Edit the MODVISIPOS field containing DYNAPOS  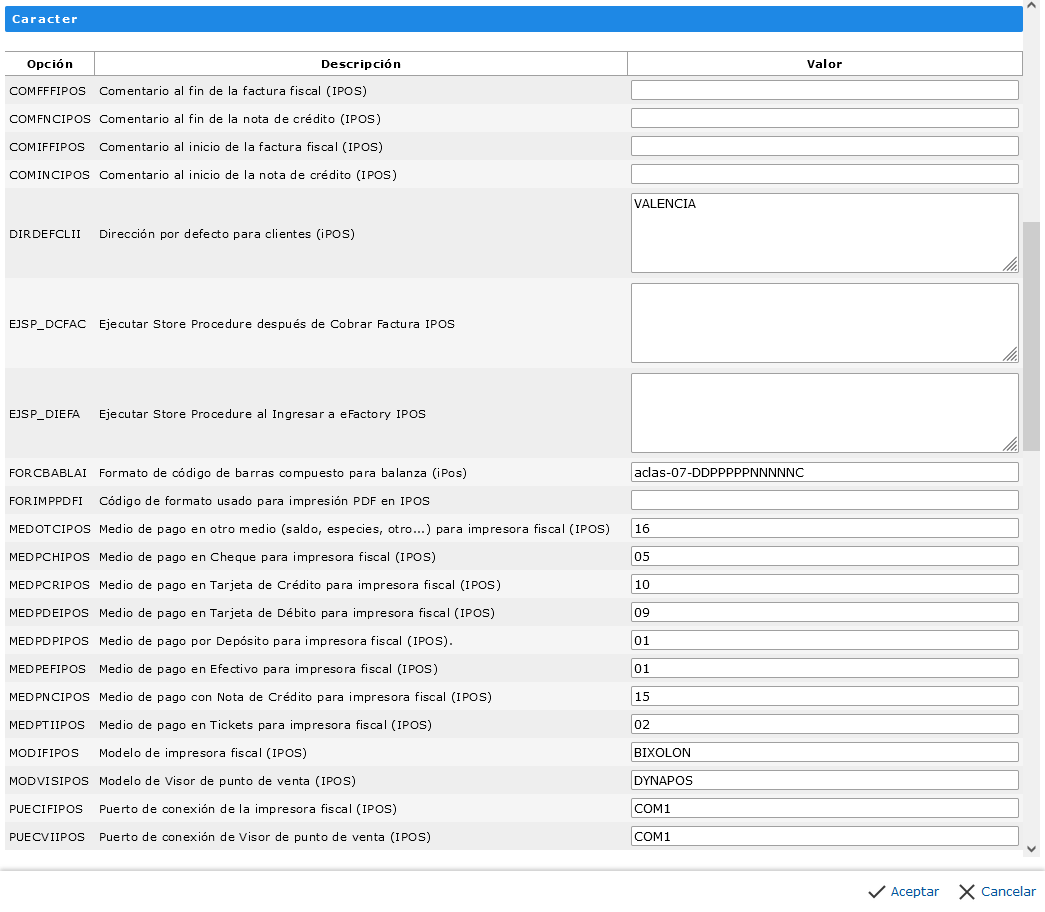(x=824, y=780)
